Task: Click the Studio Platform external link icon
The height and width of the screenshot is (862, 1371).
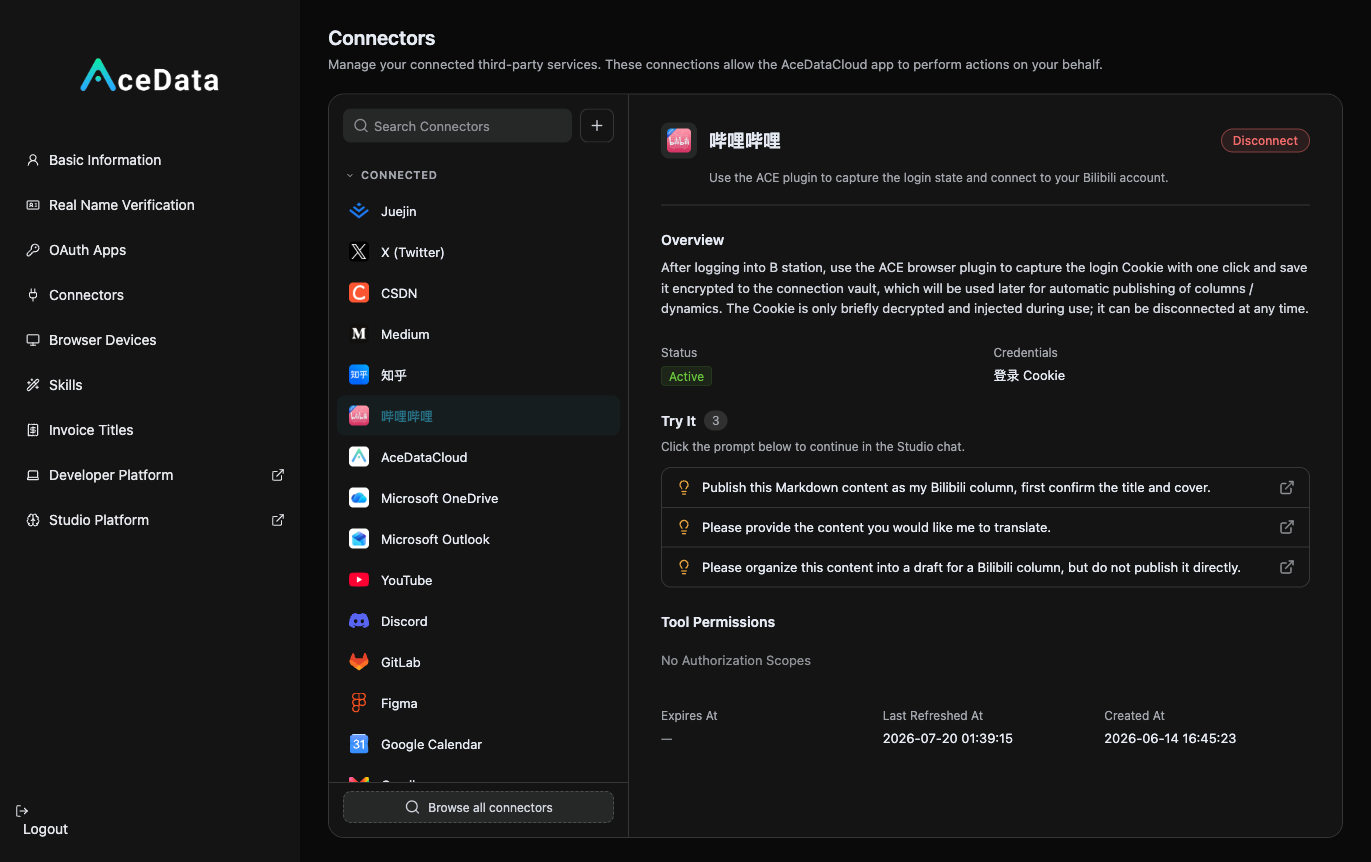Action: [278, 520]
